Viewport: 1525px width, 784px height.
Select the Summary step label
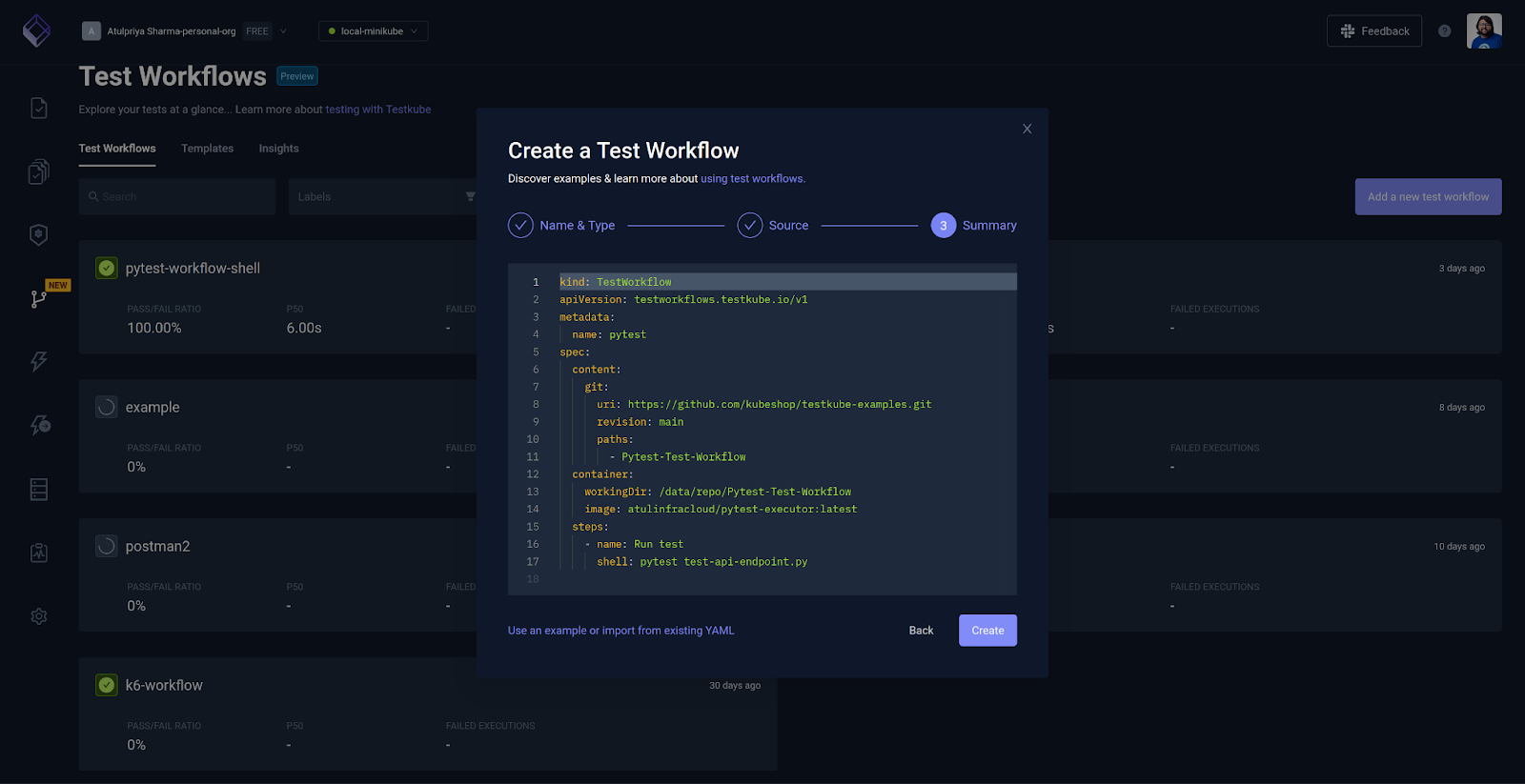tap(989, 226)
